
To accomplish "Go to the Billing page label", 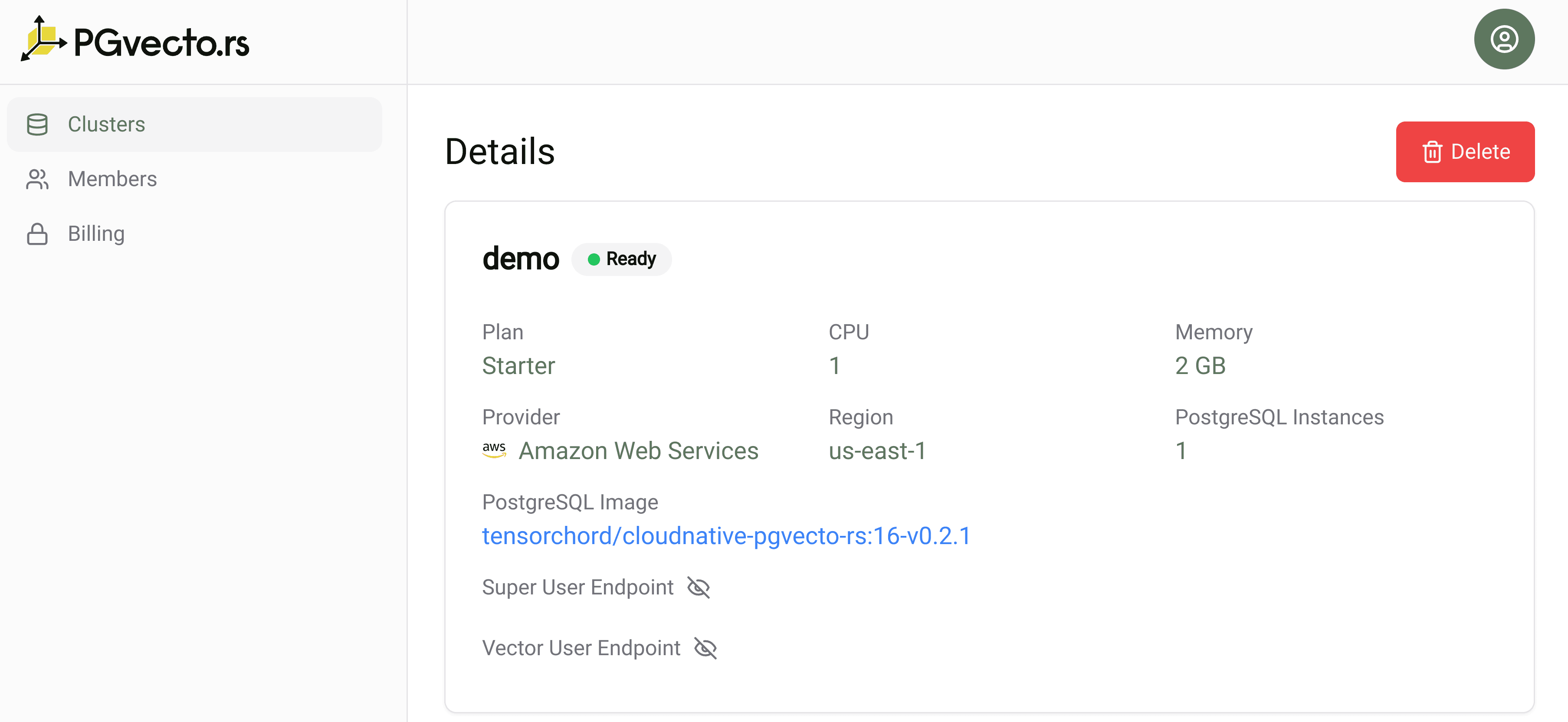I will coord(96,234).
